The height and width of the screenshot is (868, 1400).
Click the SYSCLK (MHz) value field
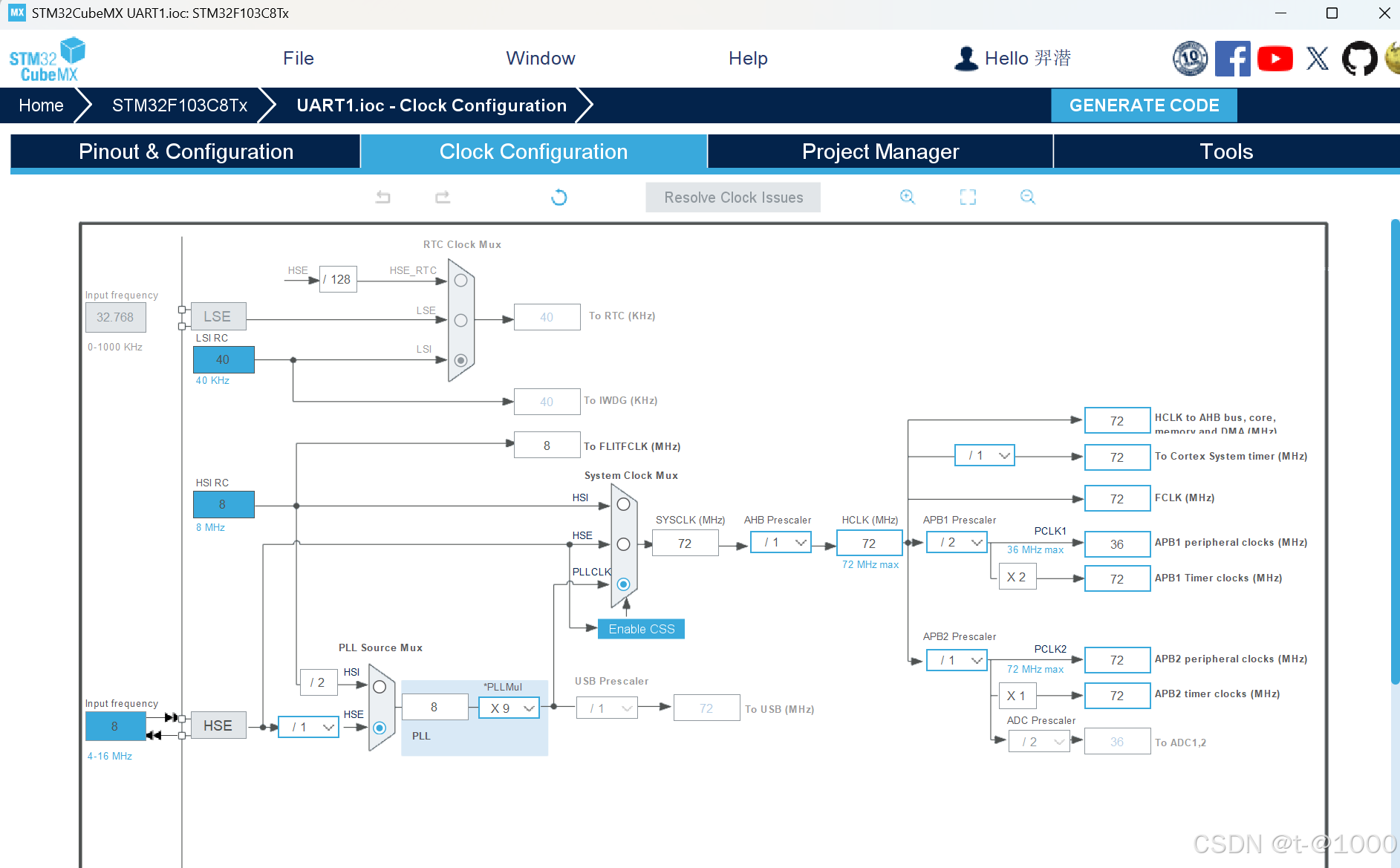click(x=685, y=544)
